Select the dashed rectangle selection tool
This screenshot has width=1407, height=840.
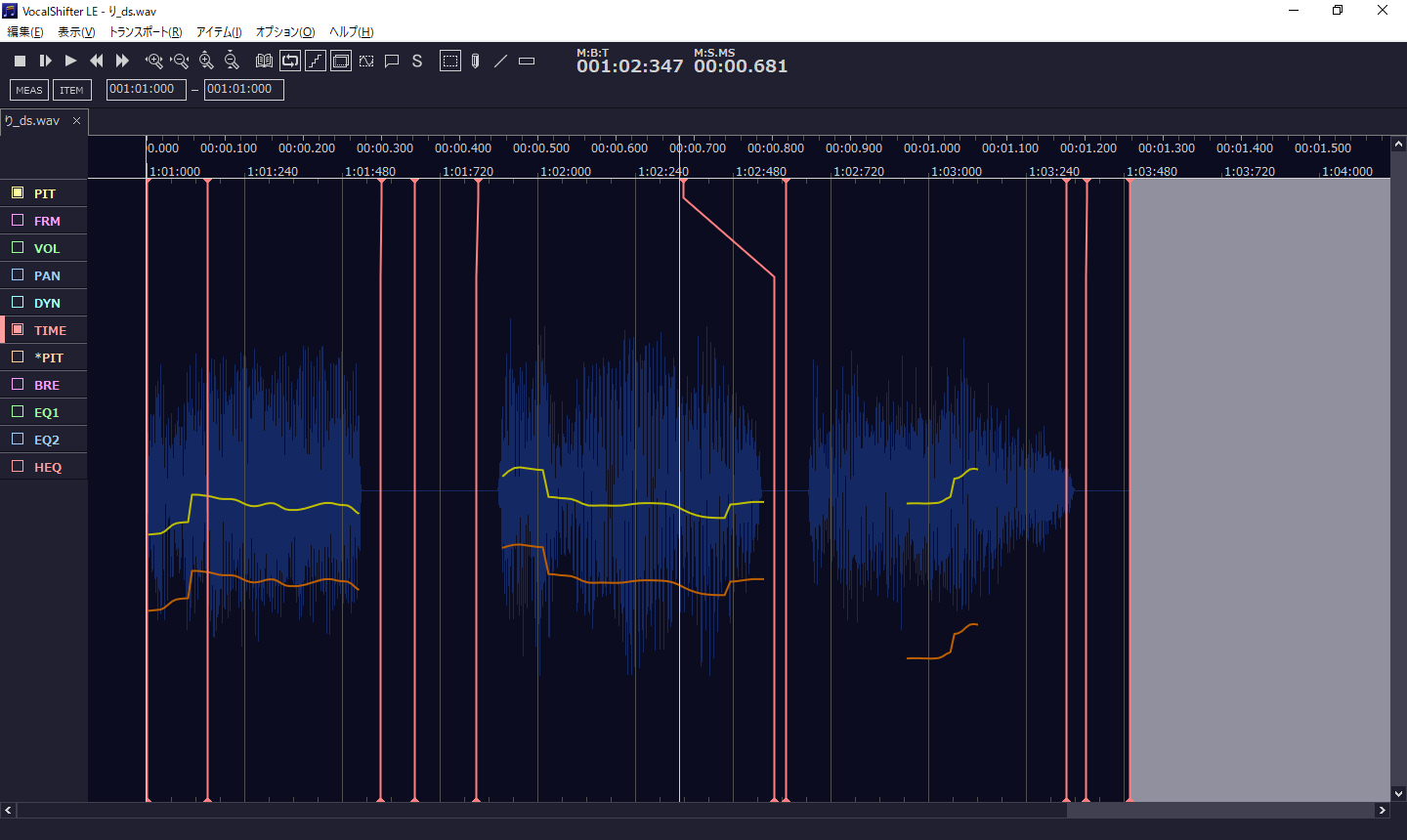pyautogui.click(x=449, y=61)
